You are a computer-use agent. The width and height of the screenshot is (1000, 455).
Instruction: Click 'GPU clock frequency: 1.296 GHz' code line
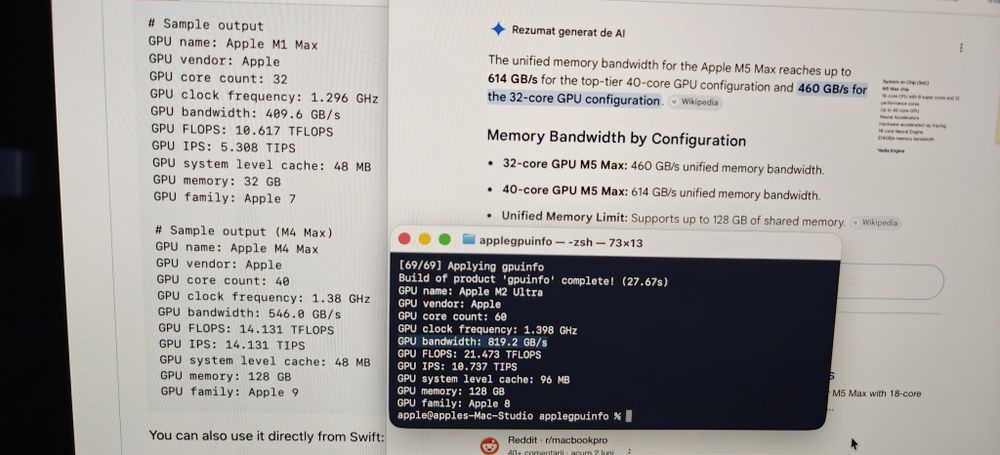(264, 97)
